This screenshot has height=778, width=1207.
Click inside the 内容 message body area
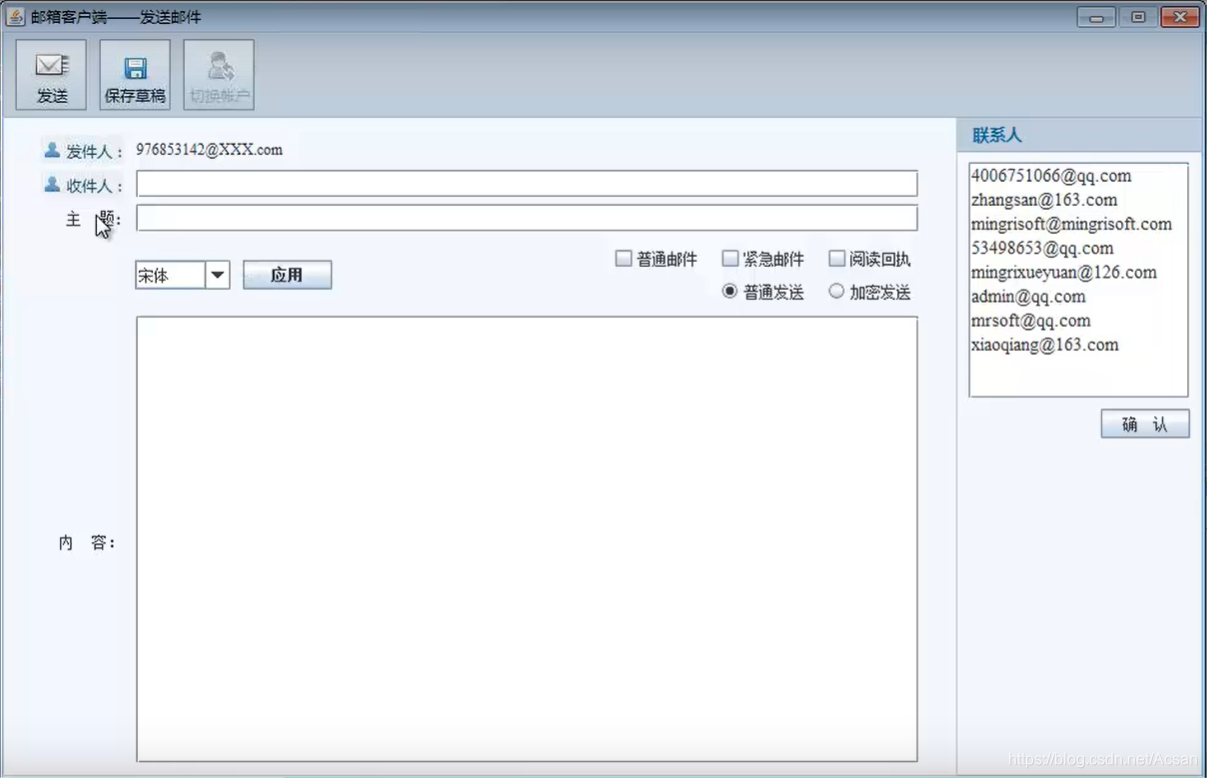point(527,539)
